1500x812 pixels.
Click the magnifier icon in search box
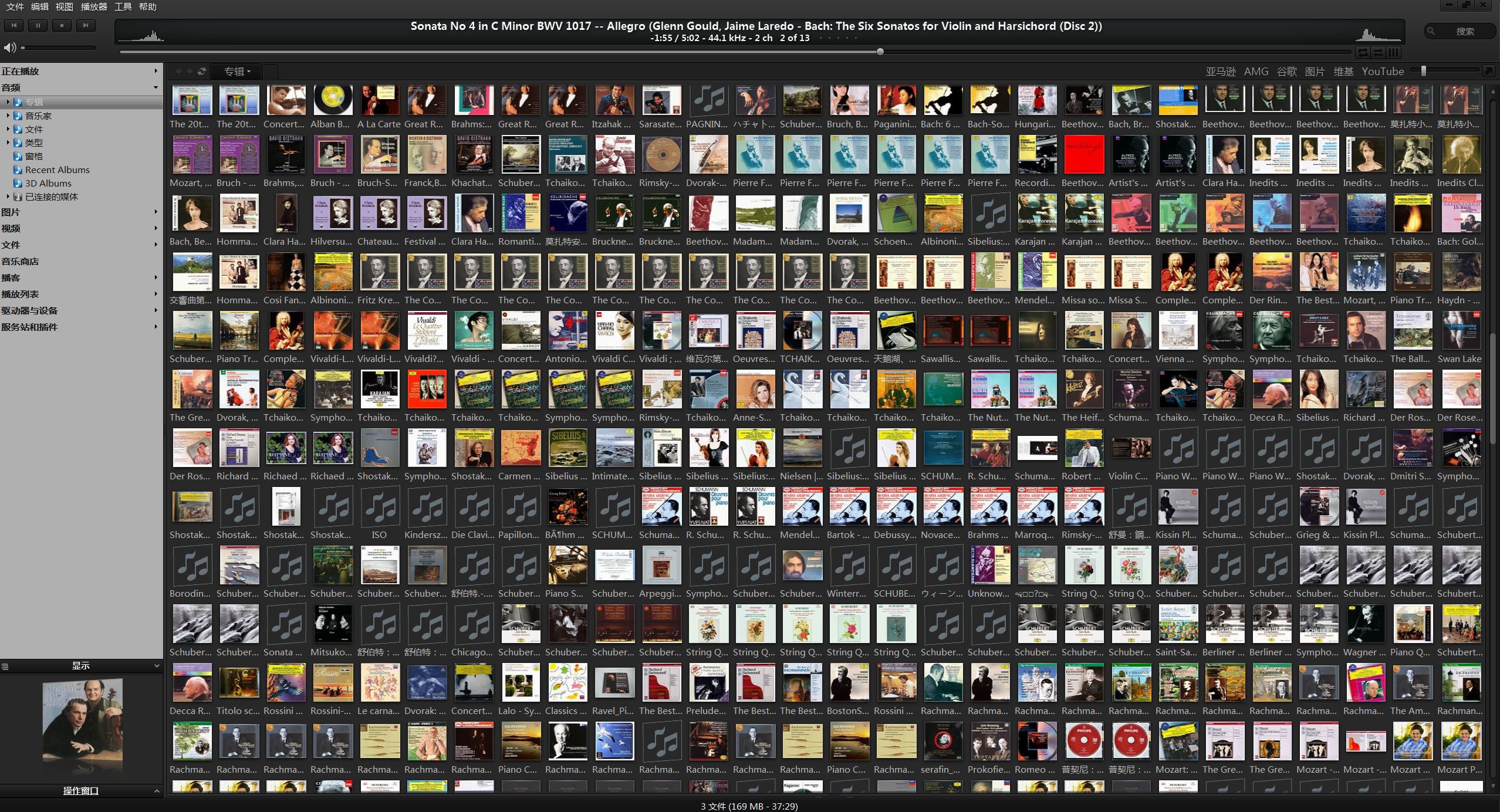click(1432, 31)
